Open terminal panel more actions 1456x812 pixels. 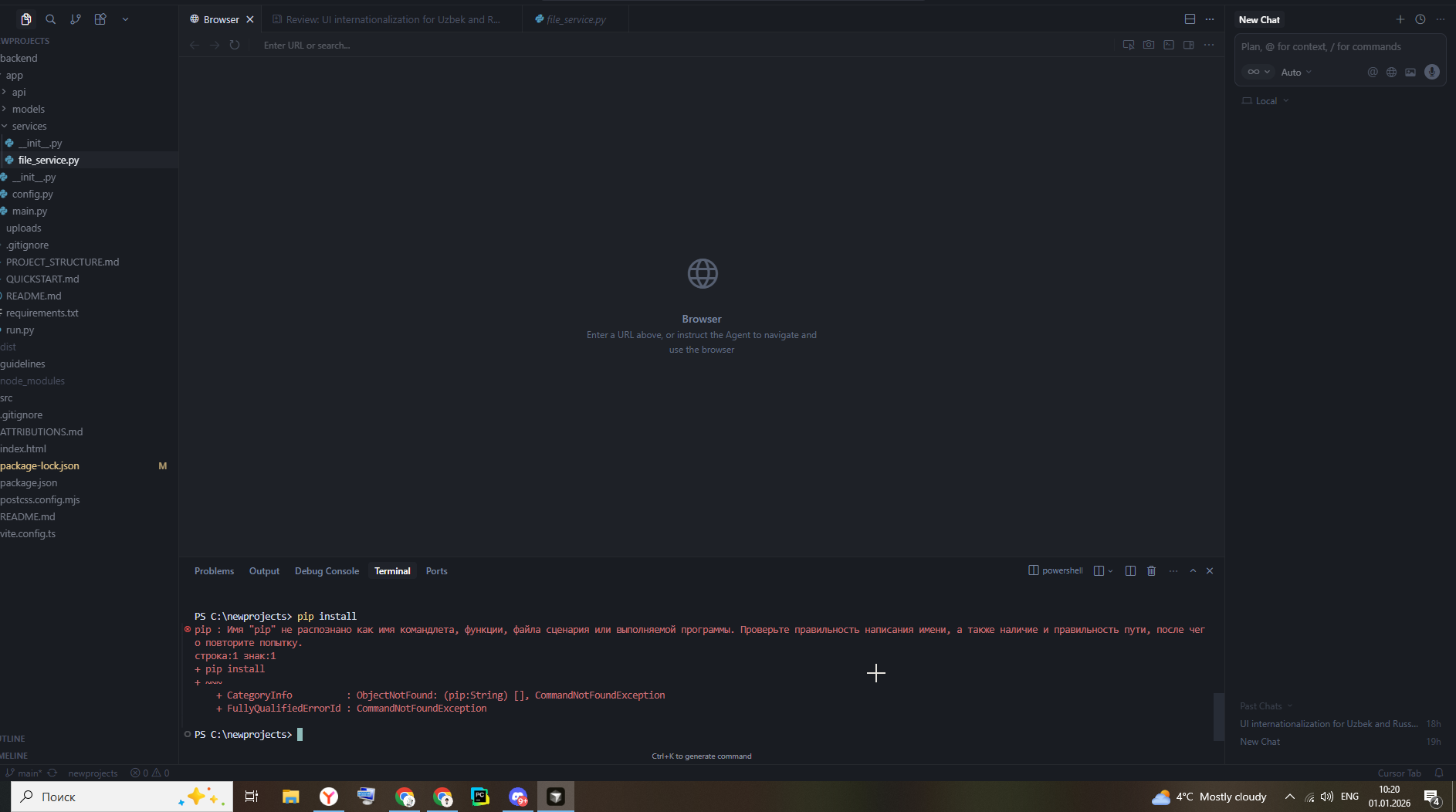1173,570
